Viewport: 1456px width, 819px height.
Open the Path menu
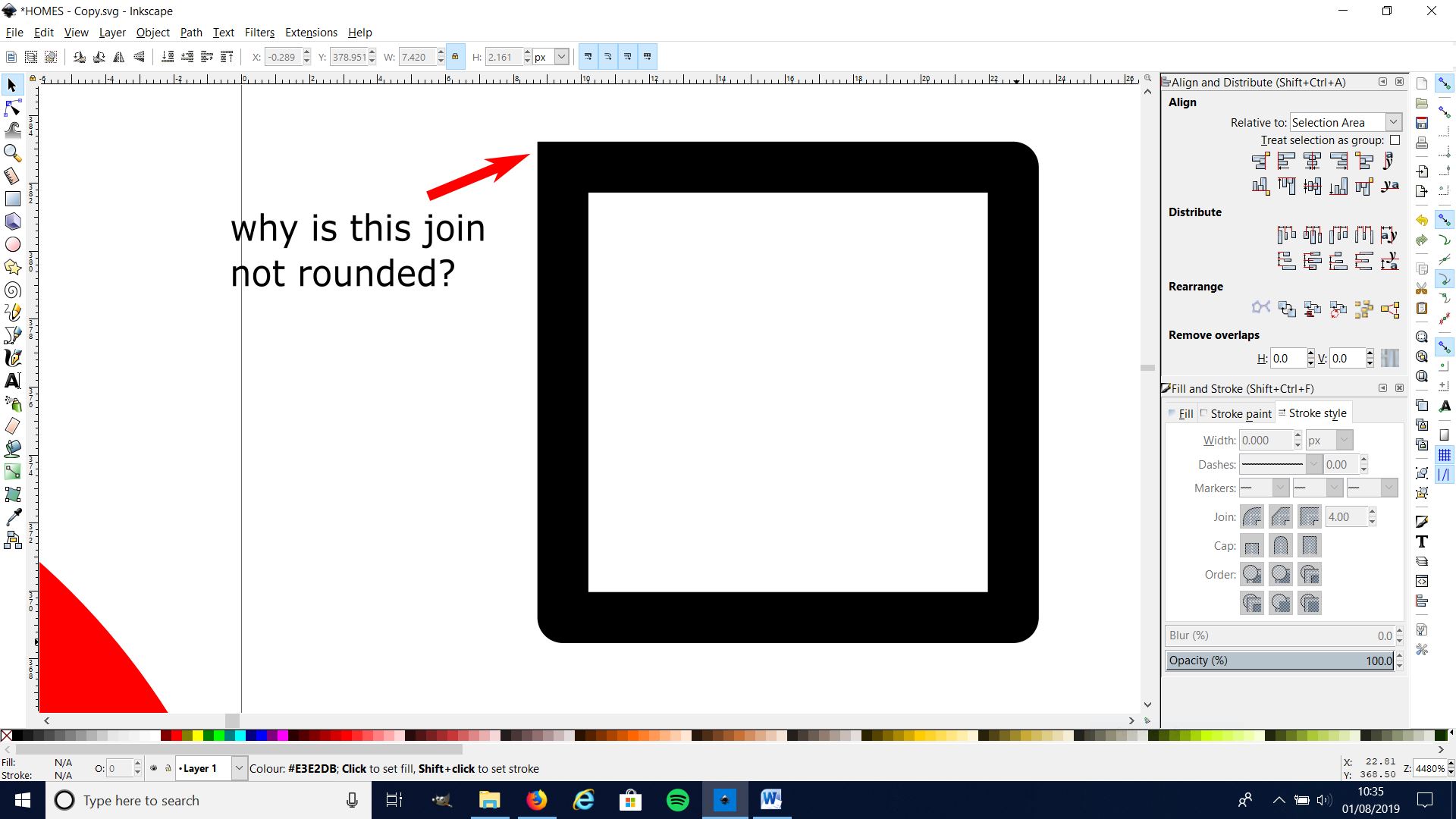coord(190,33)
